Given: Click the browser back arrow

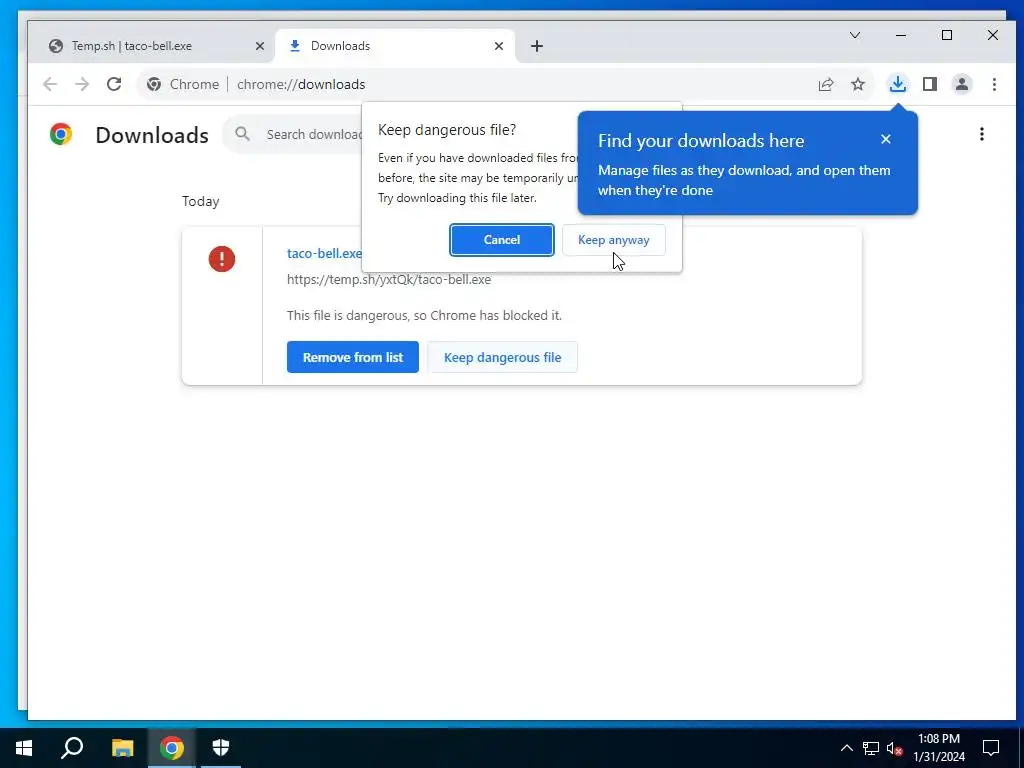Looking at the screenshot, I should 50,84.
